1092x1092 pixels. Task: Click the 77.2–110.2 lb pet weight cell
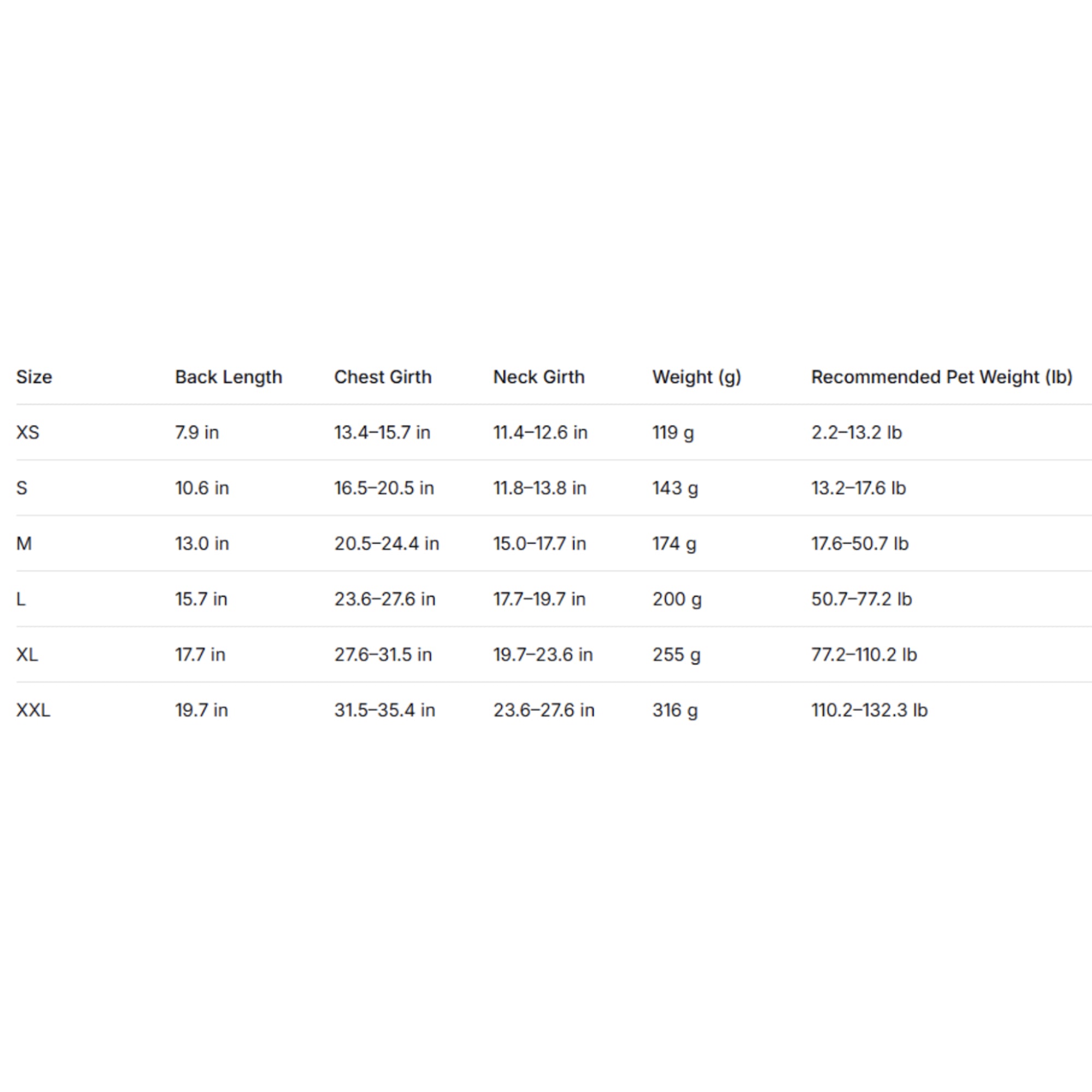point(864,654)
